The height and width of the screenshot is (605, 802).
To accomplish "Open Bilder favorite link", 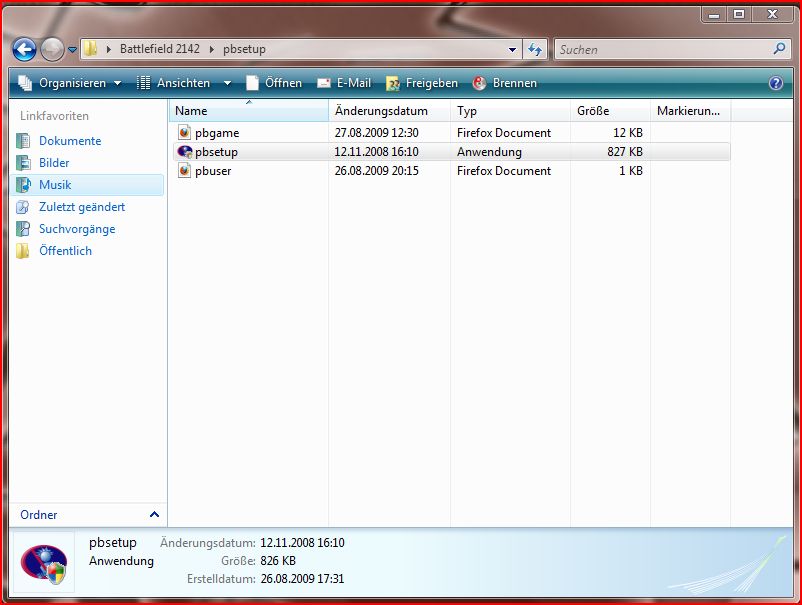I will [54, 163].
